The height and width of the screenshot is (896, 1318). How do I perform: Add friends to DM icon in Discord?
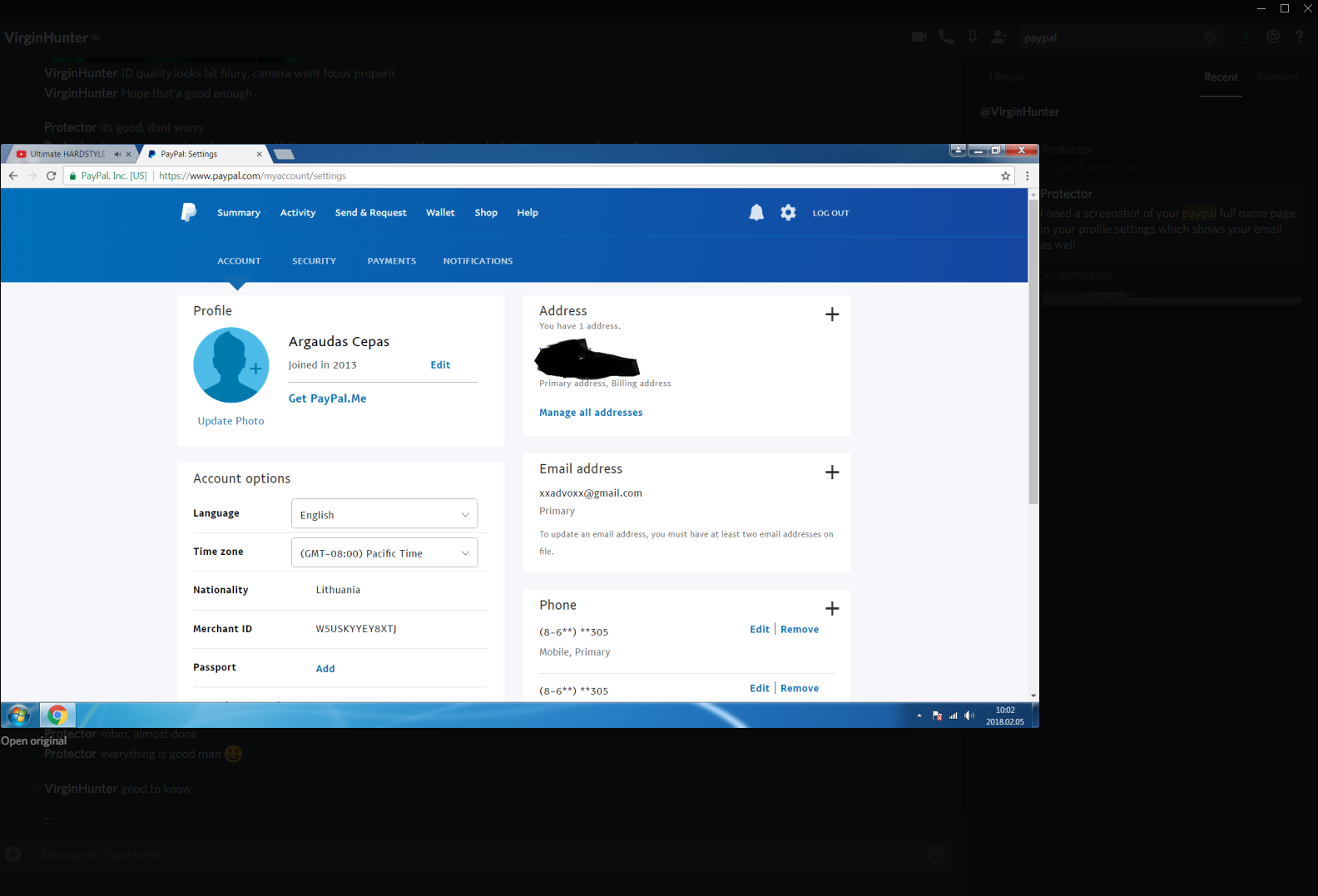tap(999, 37)
